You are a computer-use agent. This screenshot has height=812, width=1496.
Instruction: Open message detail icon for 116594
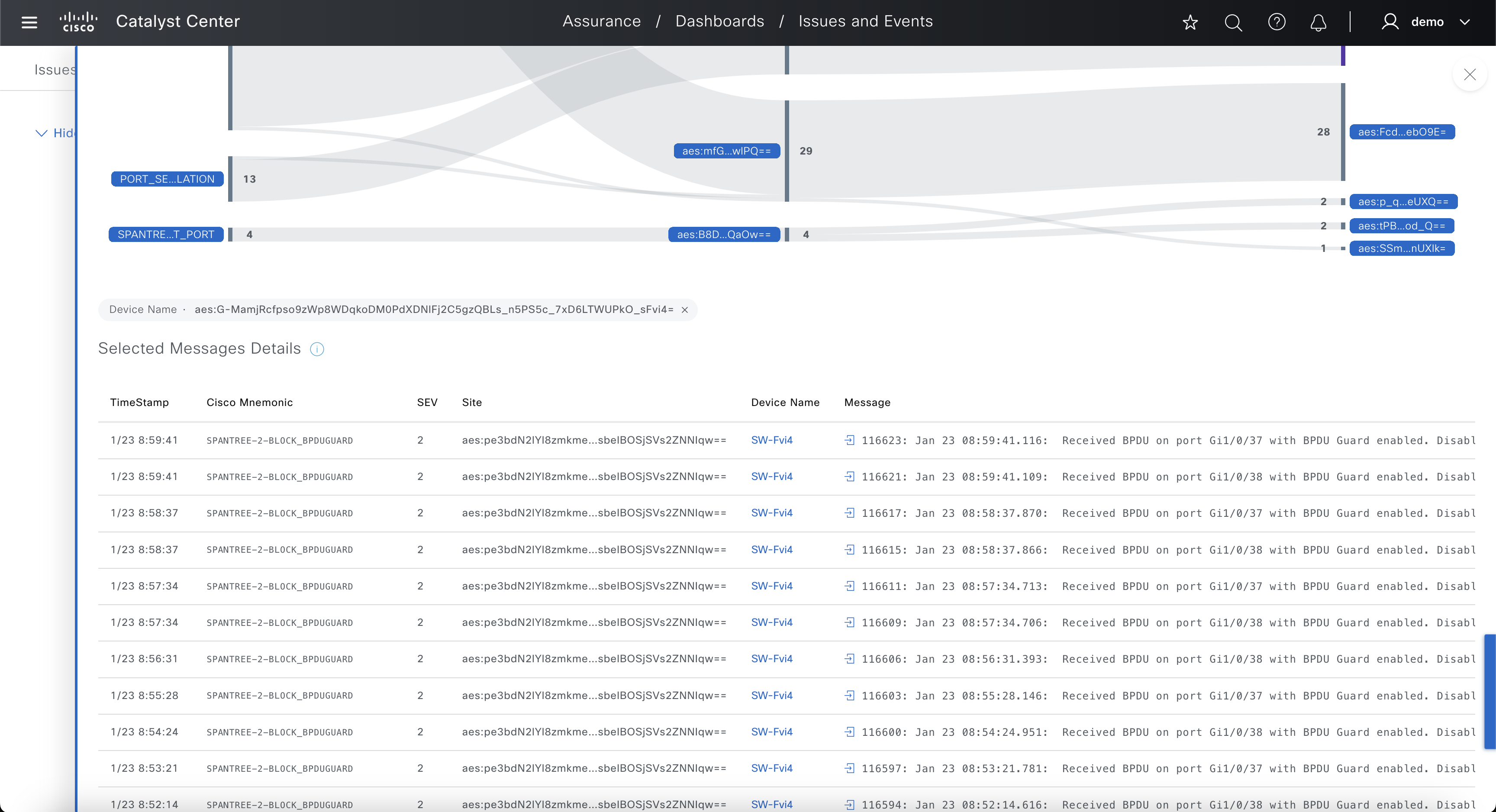click(x=850, y=805)
